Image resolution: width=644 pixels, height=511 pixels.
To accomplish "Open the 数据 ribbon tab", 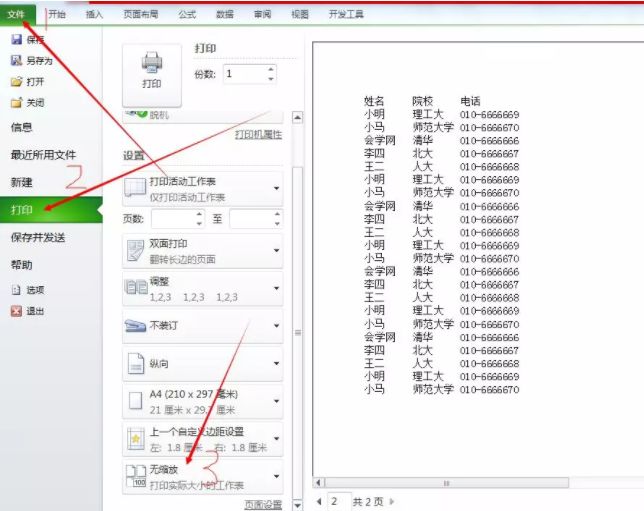I will pyautogui.click(x=225, y=14).
